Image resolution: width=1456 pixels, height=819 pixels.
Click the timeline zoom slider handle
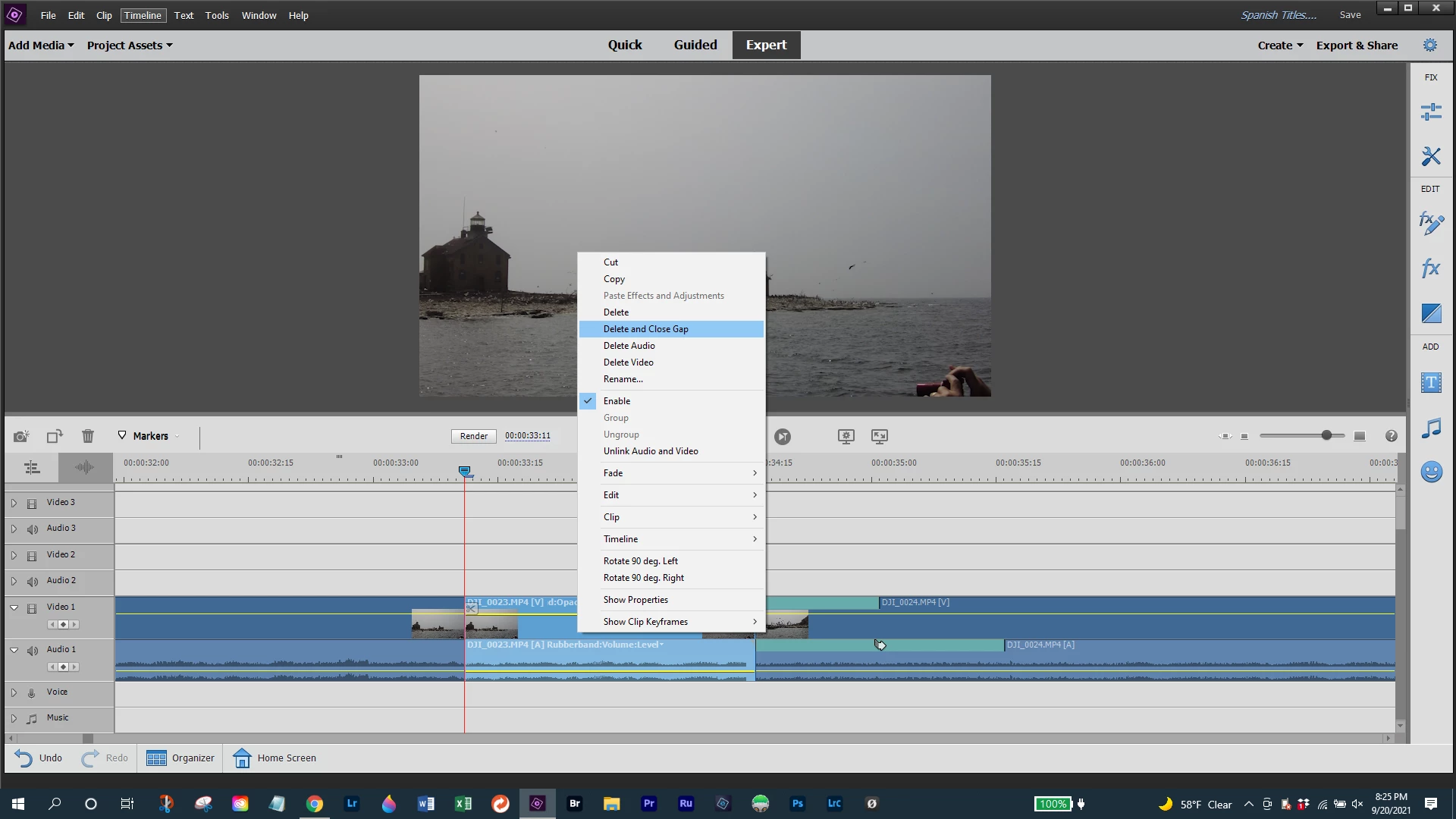(x=1326, y=435)
